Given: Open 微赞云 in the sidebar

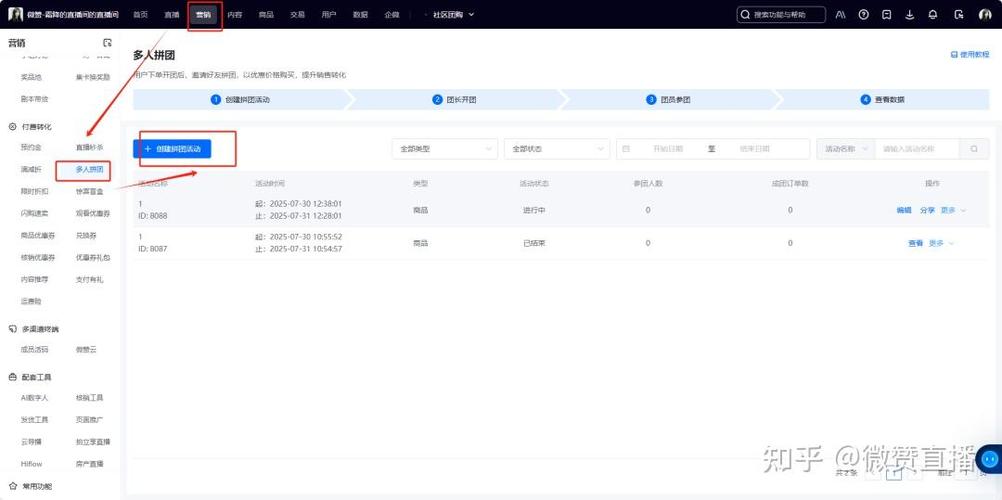Looking at the screenshot, I should [86, 350].
